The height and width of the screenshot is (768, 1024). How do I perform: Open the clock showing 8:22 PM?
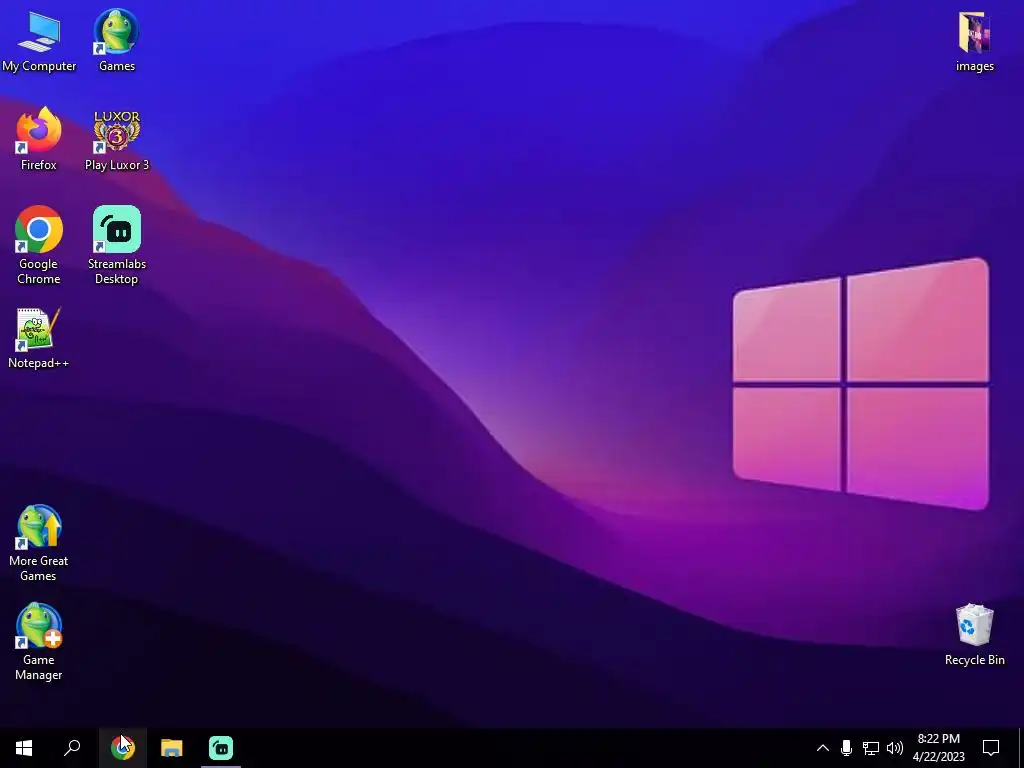(x=938, y=748)
